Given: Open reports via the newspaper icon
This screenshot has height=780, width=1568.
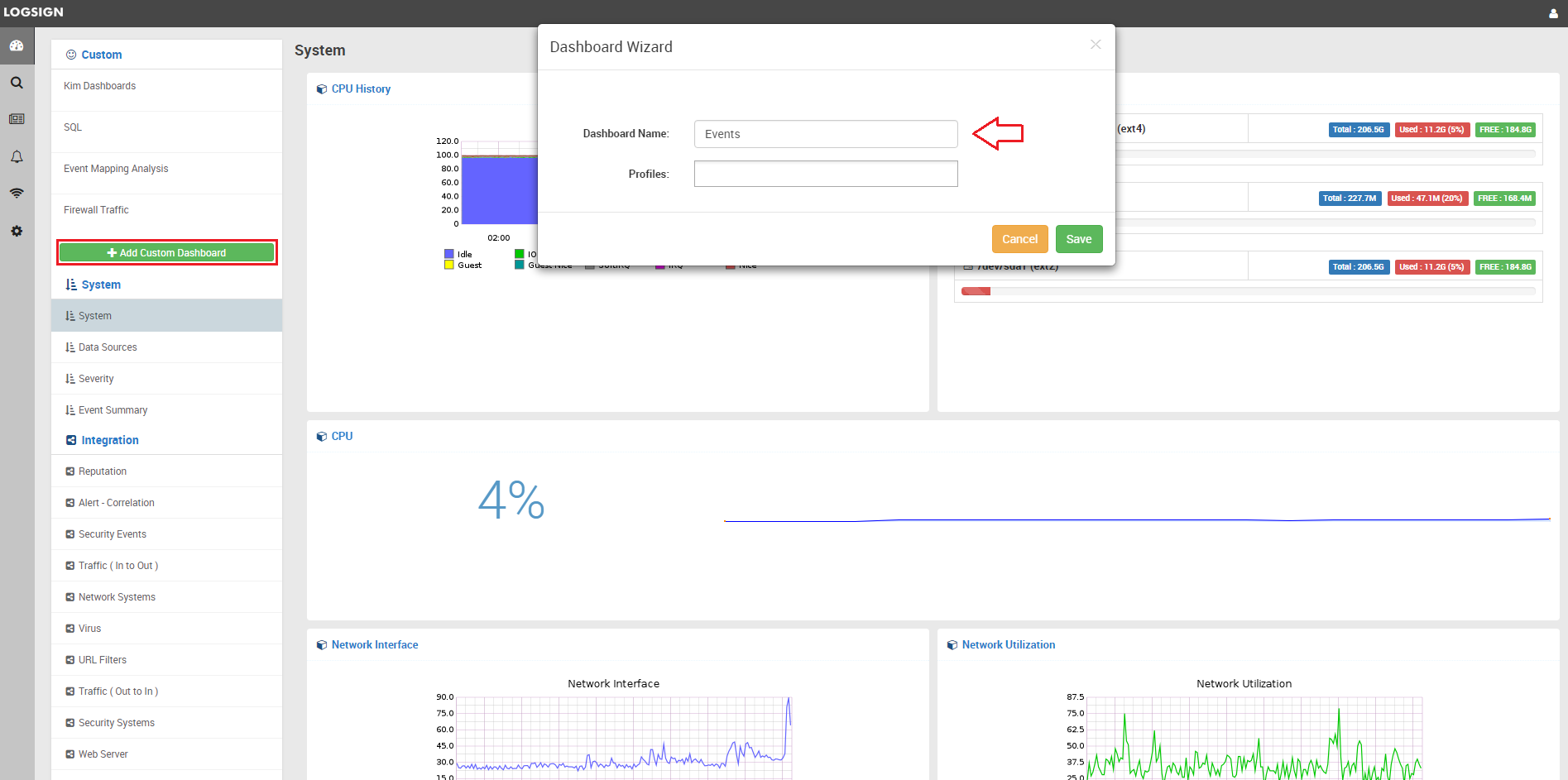Looking at the screenshot, I should [x=17, y=118].
